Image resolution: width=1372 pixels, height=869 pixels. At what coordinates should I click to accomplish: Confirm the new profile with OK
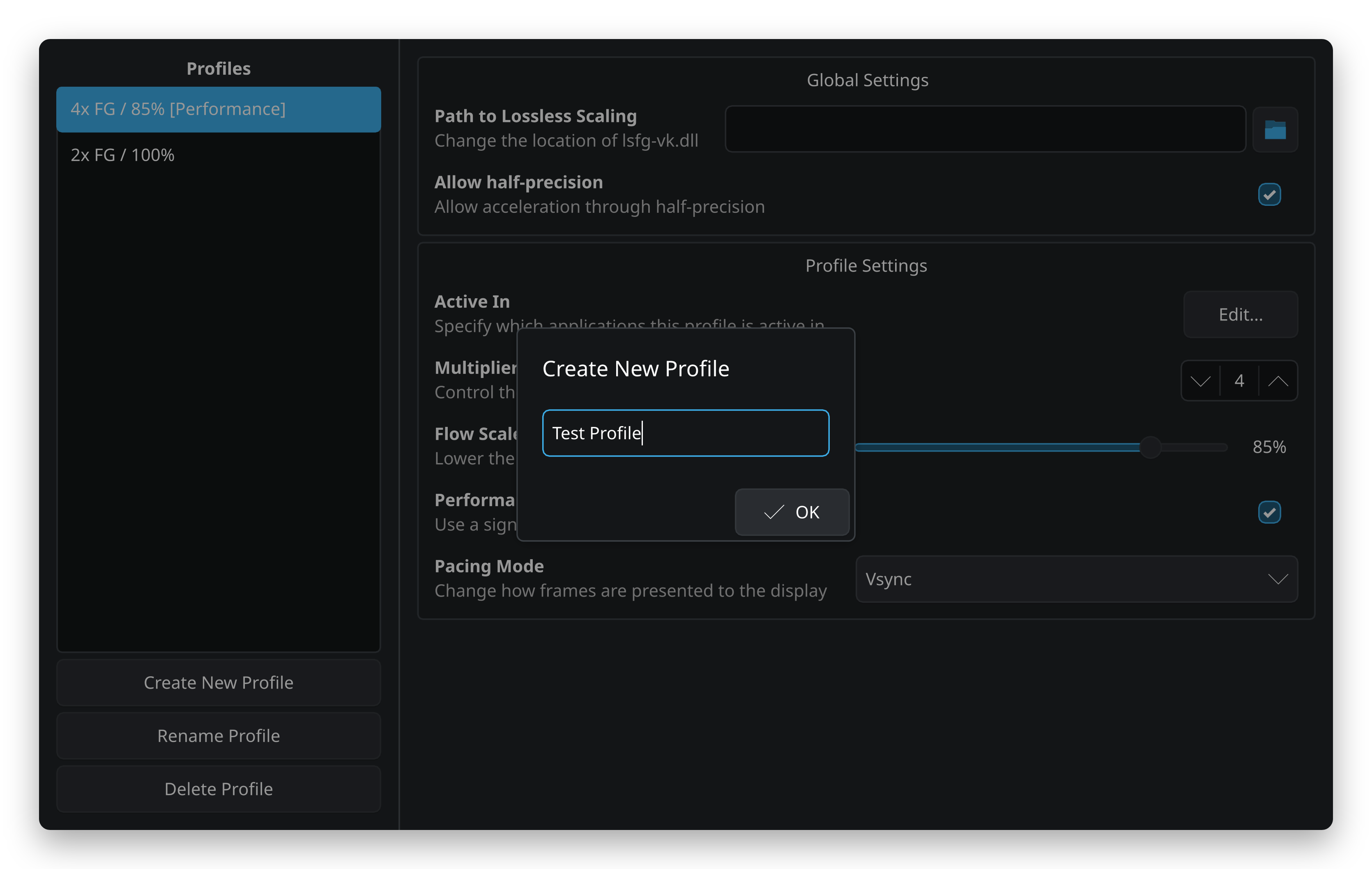point(792,512)
